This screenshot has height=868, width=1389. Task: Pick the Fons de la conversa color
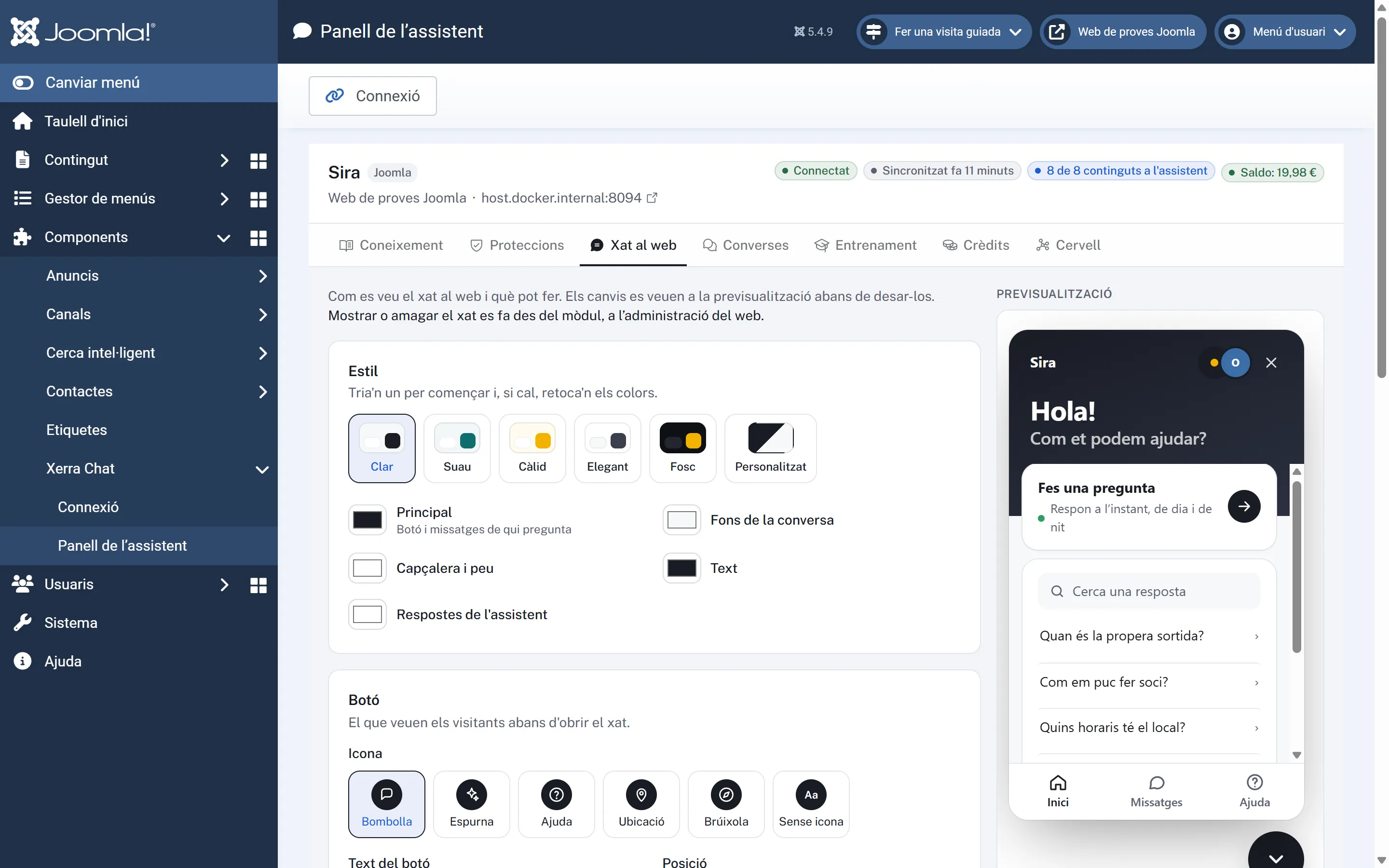point(682,520)
